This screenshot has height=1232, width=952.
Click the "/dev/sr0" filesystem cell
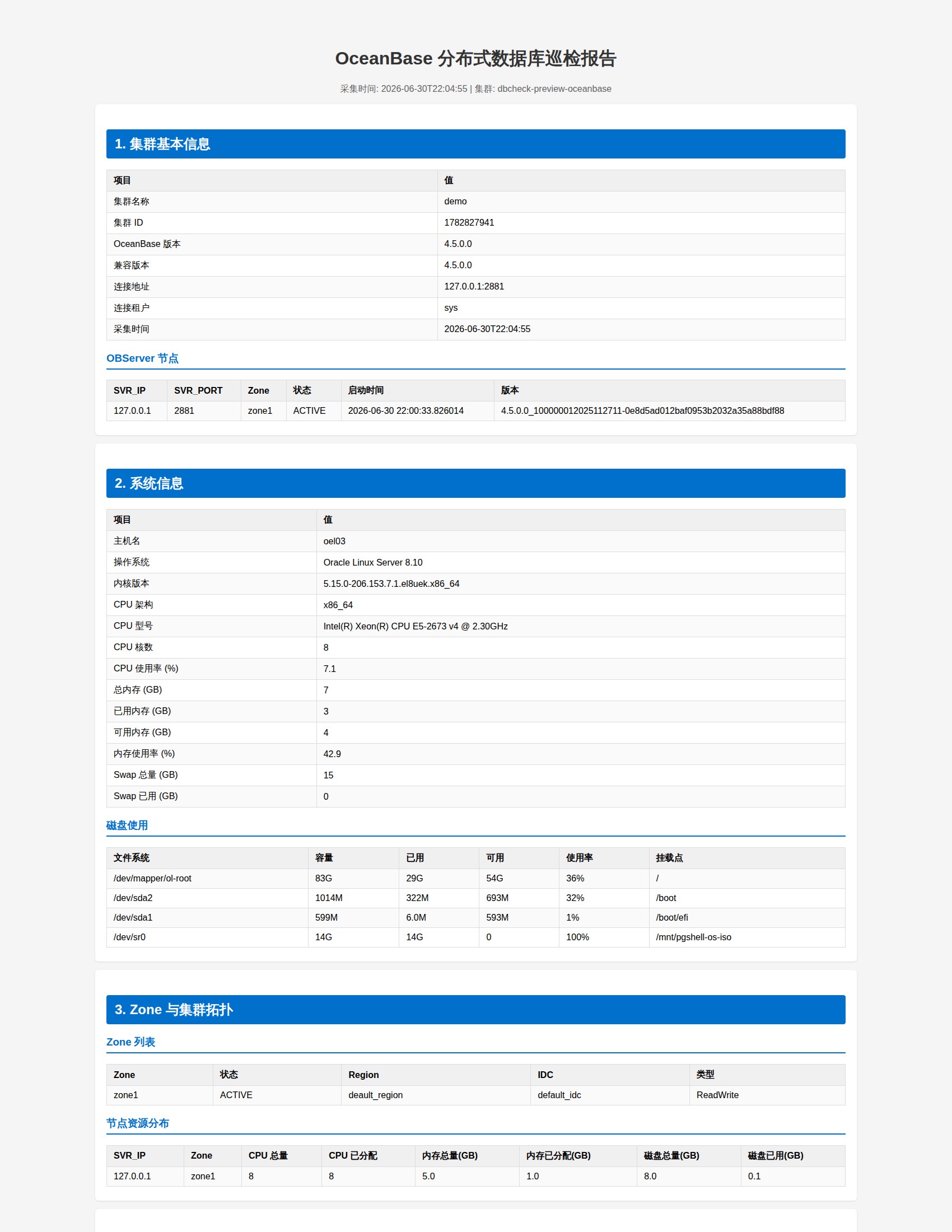pos(130,937)
